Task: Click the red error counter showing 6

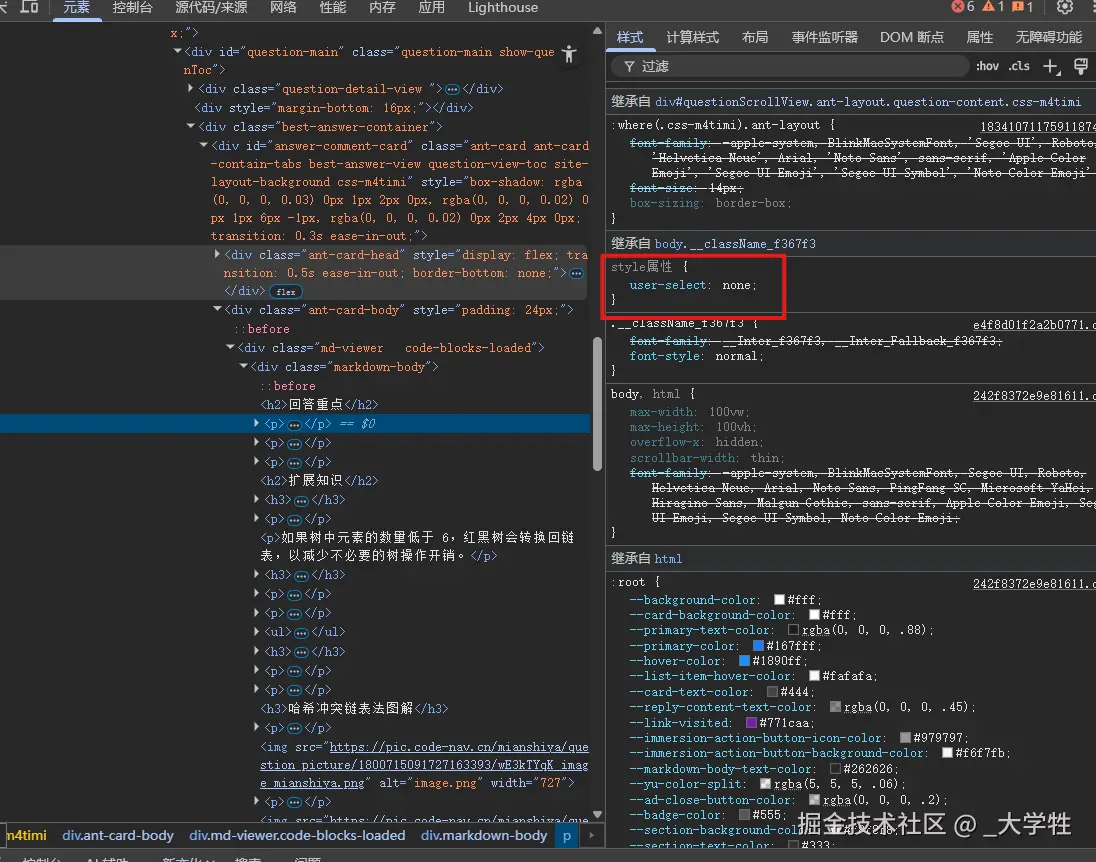Action: click(957, 8)
